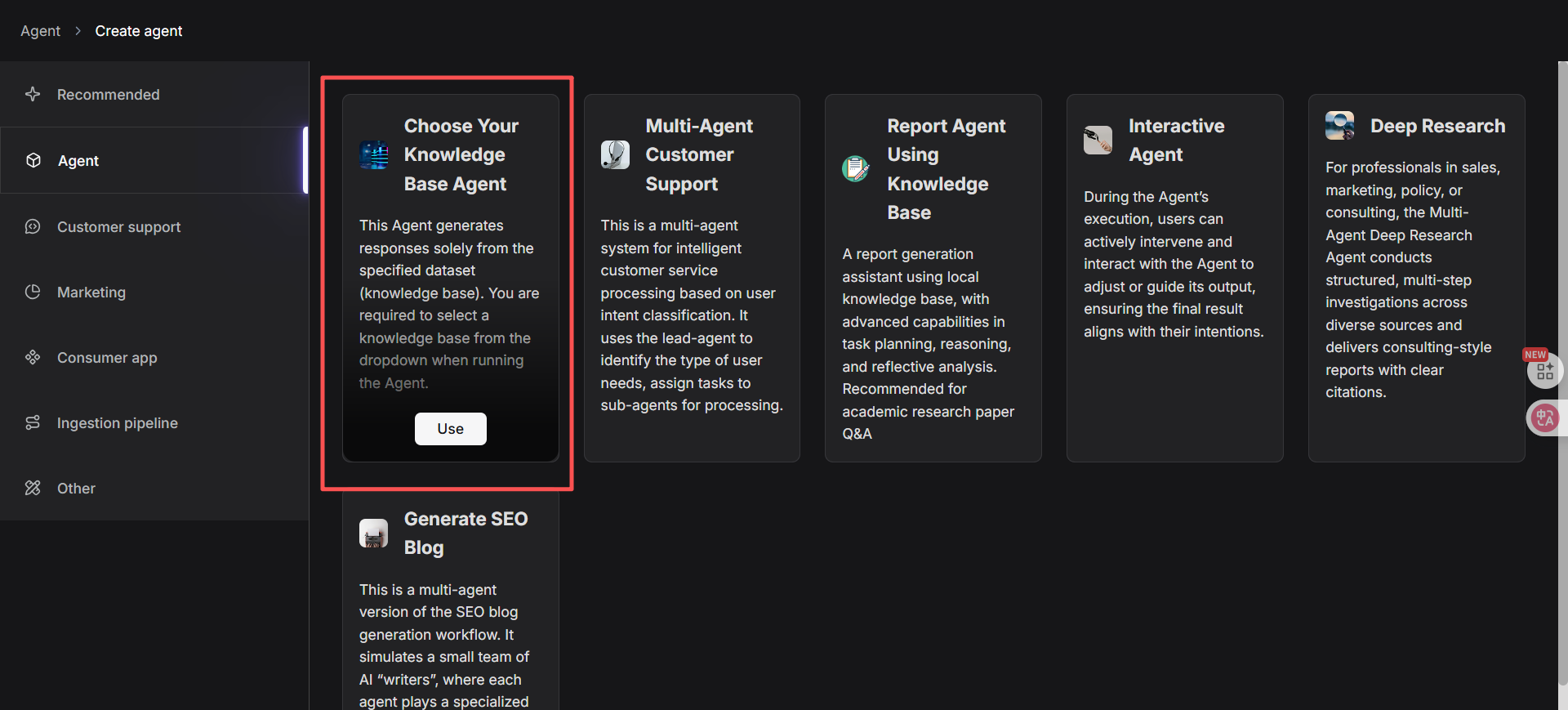Screen dimensions: 1568x710
Task: Click Deep Research description paragraph
Action: (x=1413, y=279)
